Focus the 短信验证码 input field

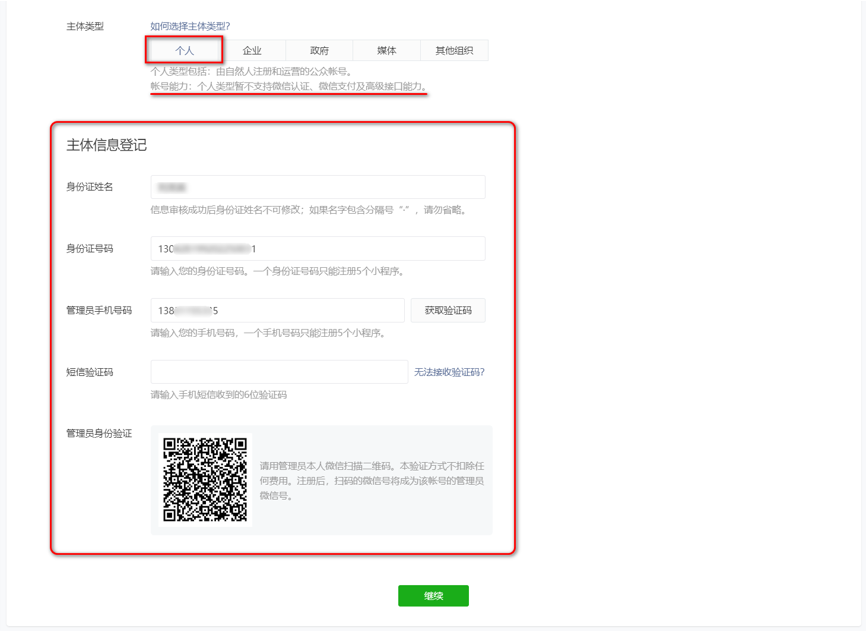pyautogui.click(x=279, y=372)
